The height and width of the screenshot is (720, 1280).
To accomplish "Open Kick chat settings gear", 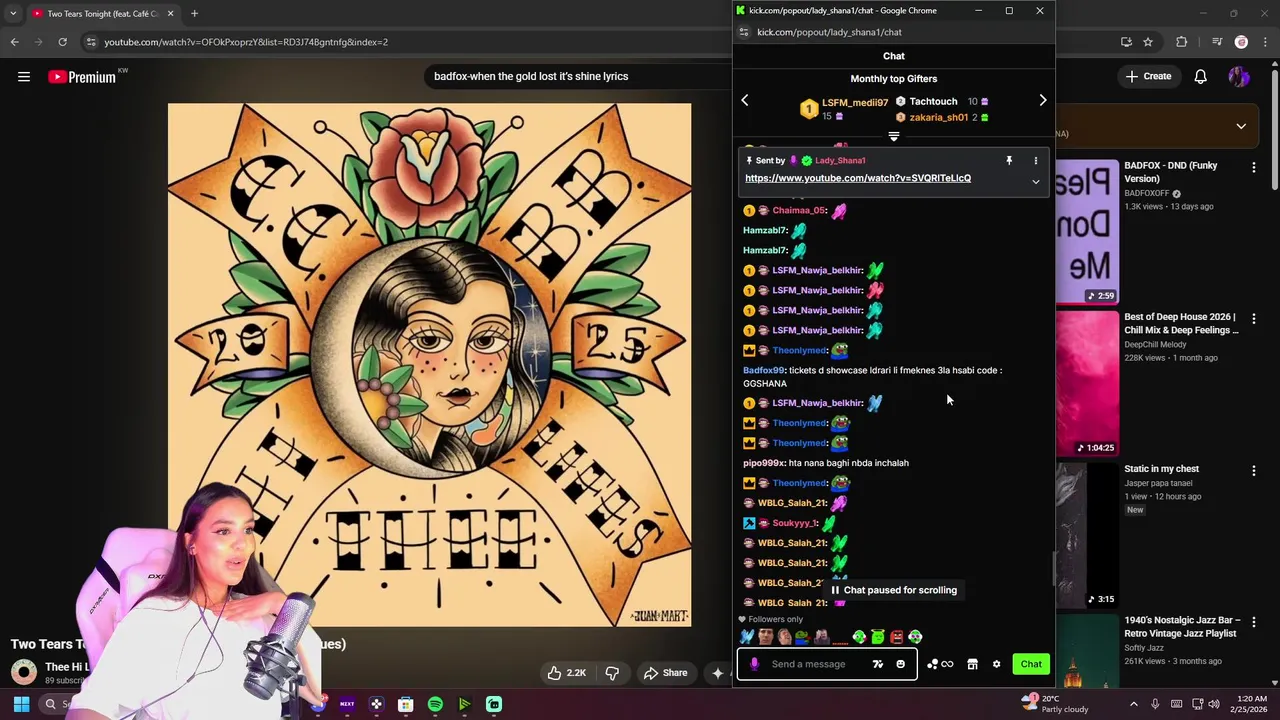I will [x=996, y=664].
